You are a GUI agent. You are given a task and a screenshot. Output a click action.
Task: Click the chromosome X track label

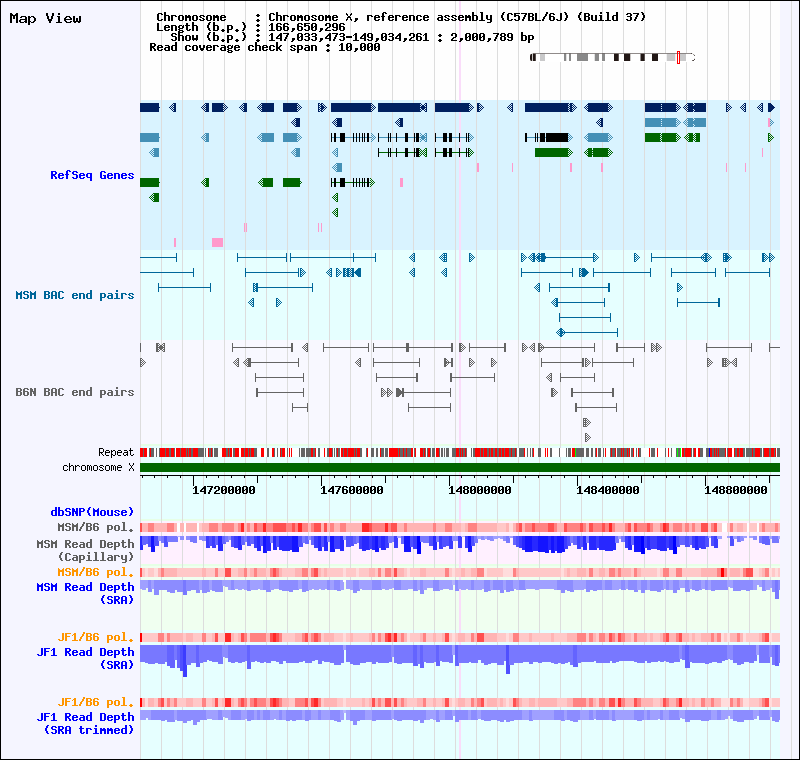[98, 467]
